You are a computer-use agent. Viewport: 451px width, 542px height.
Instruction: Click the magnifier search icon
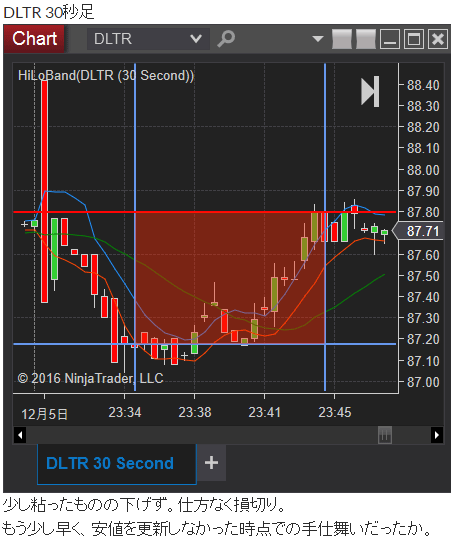tap(226, 39)
